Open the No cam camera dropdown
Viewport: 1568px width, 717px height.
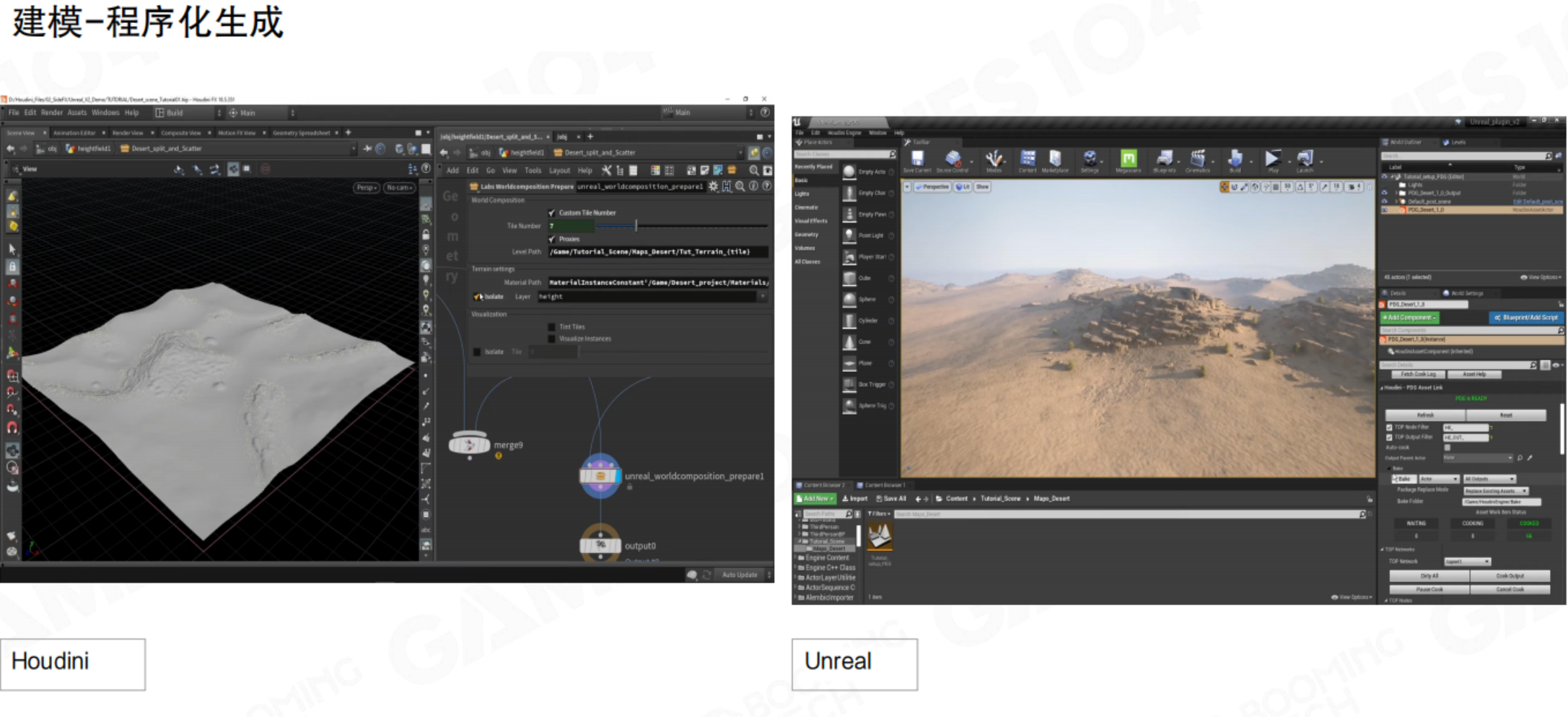pyautogui.click(x=398, y=188)
